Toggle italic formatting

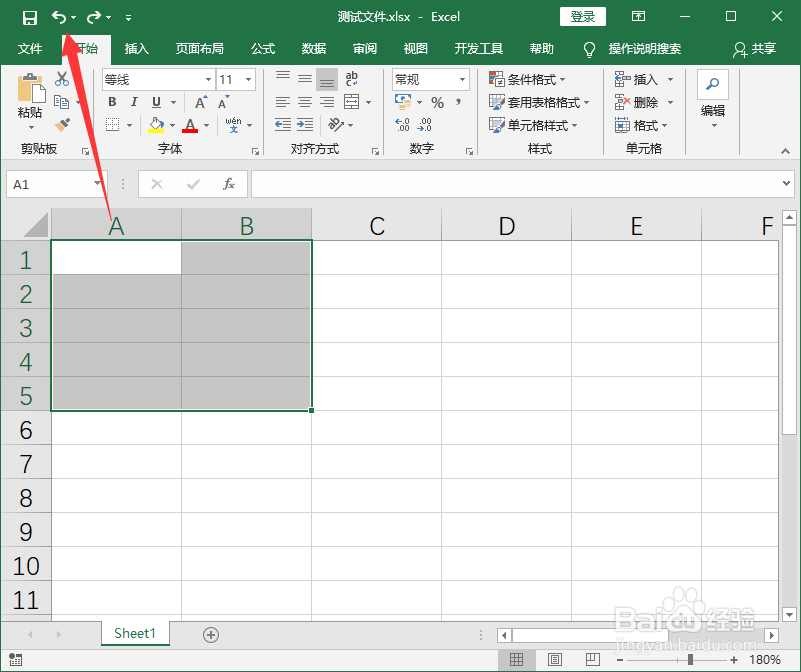pos(134,102)
